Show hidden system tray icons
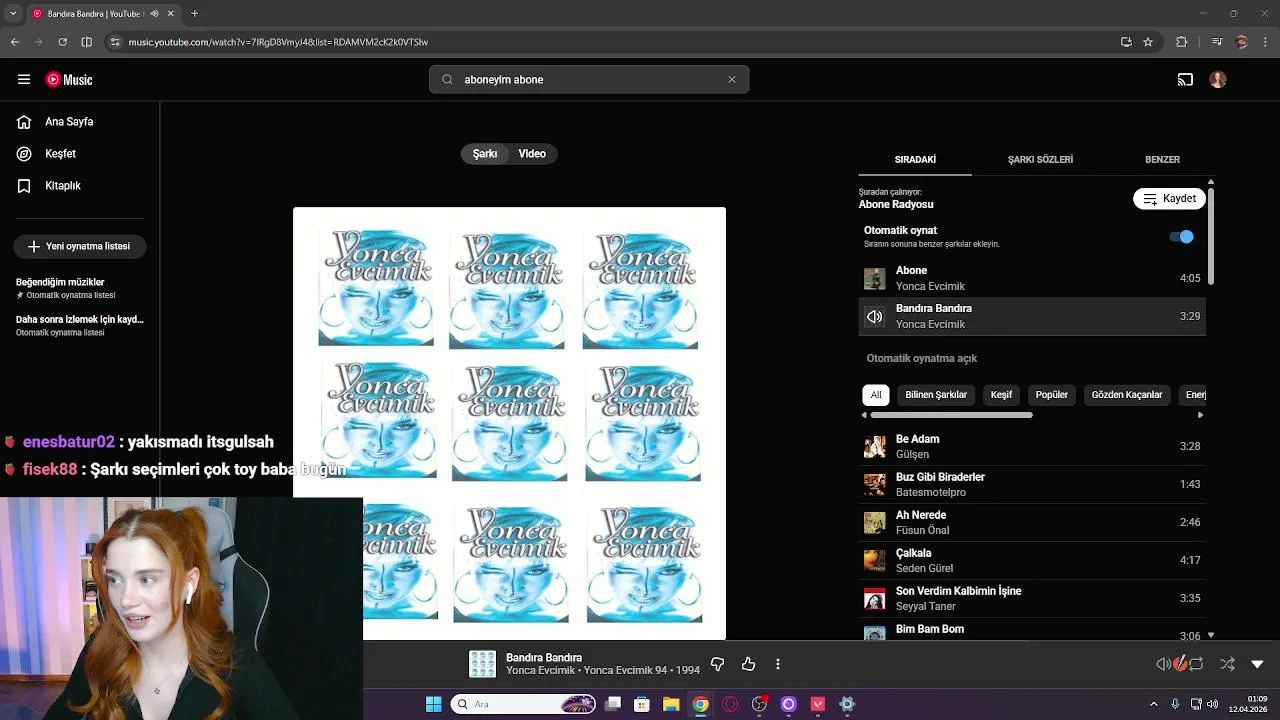 pos(1154,704)
